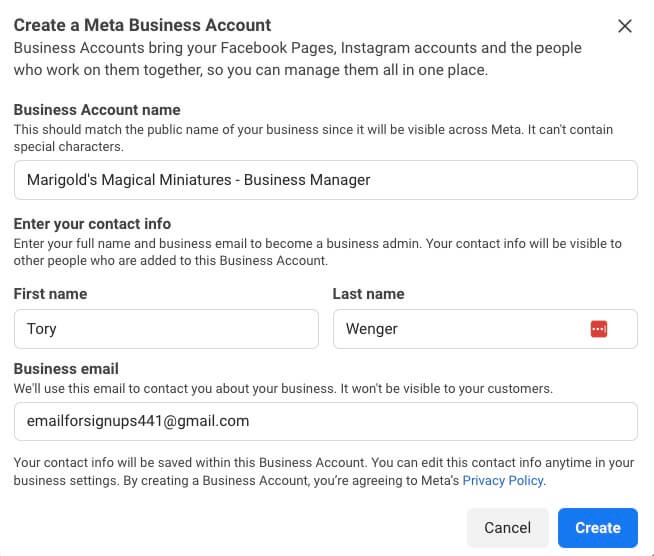Screen dimensions: 654x556
Task: Click the Business email label
Action: tap(66, 369)
